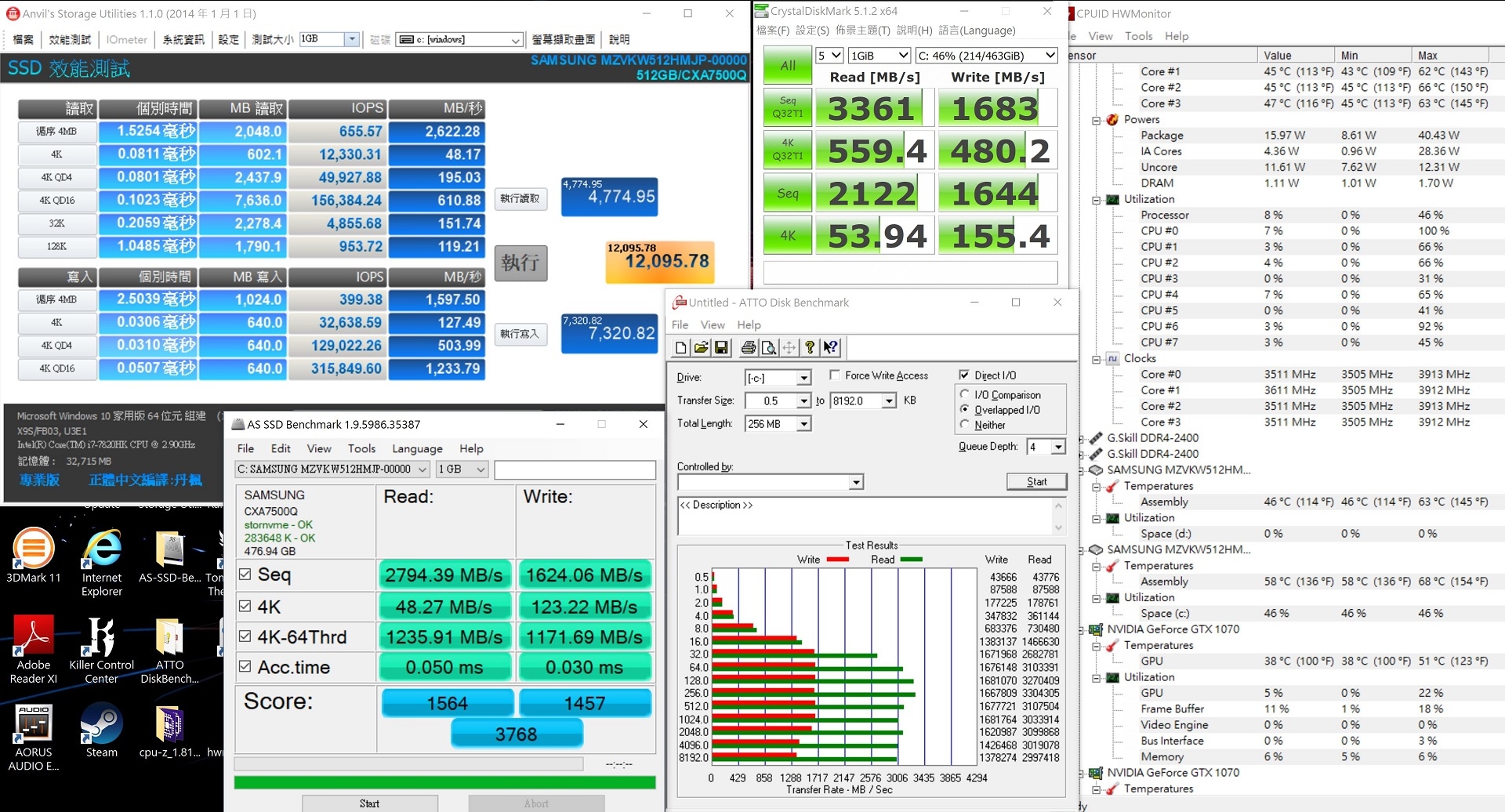Click the Print Preview icon in ATTO toolbar
Image resolution: width=1505 pixels, height=812 pixels.
[x=769, y=347]
